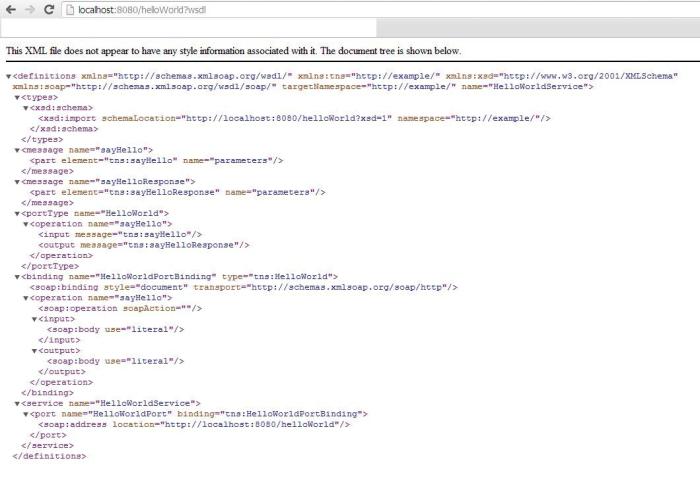700x481 pixels.
Task: Collapse the input node in binding
Action: pos(33,319)
